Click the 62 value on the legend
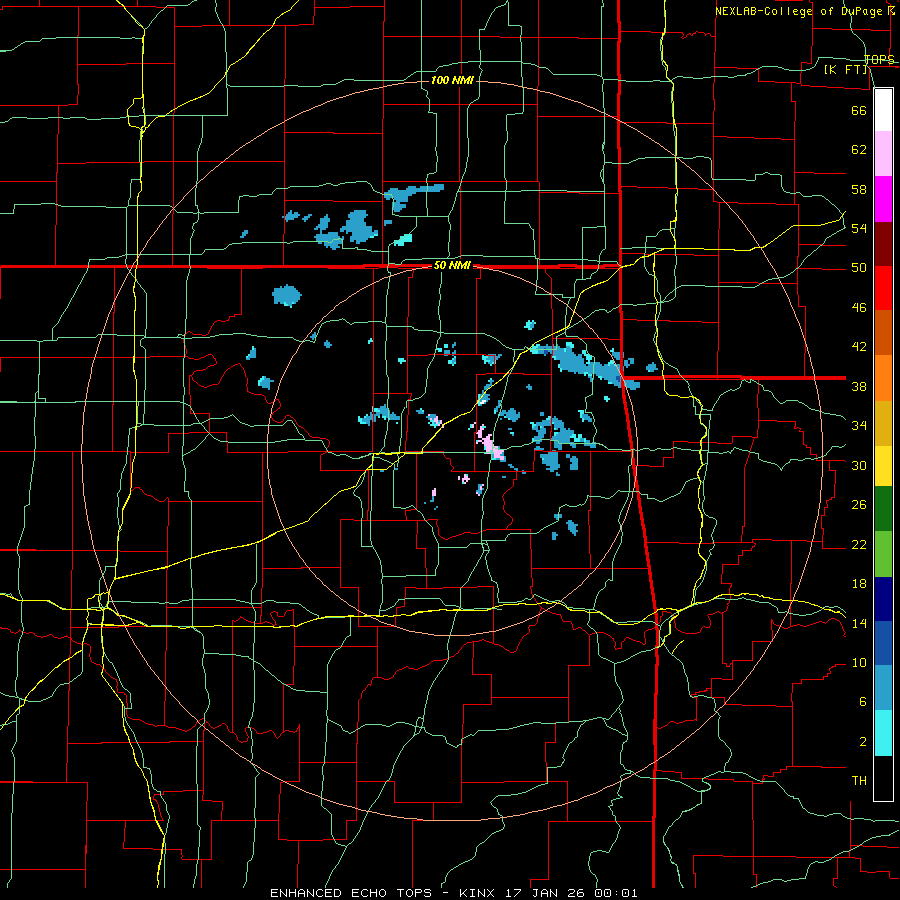The width and height of the screenshot is (900, 900). 859,150
